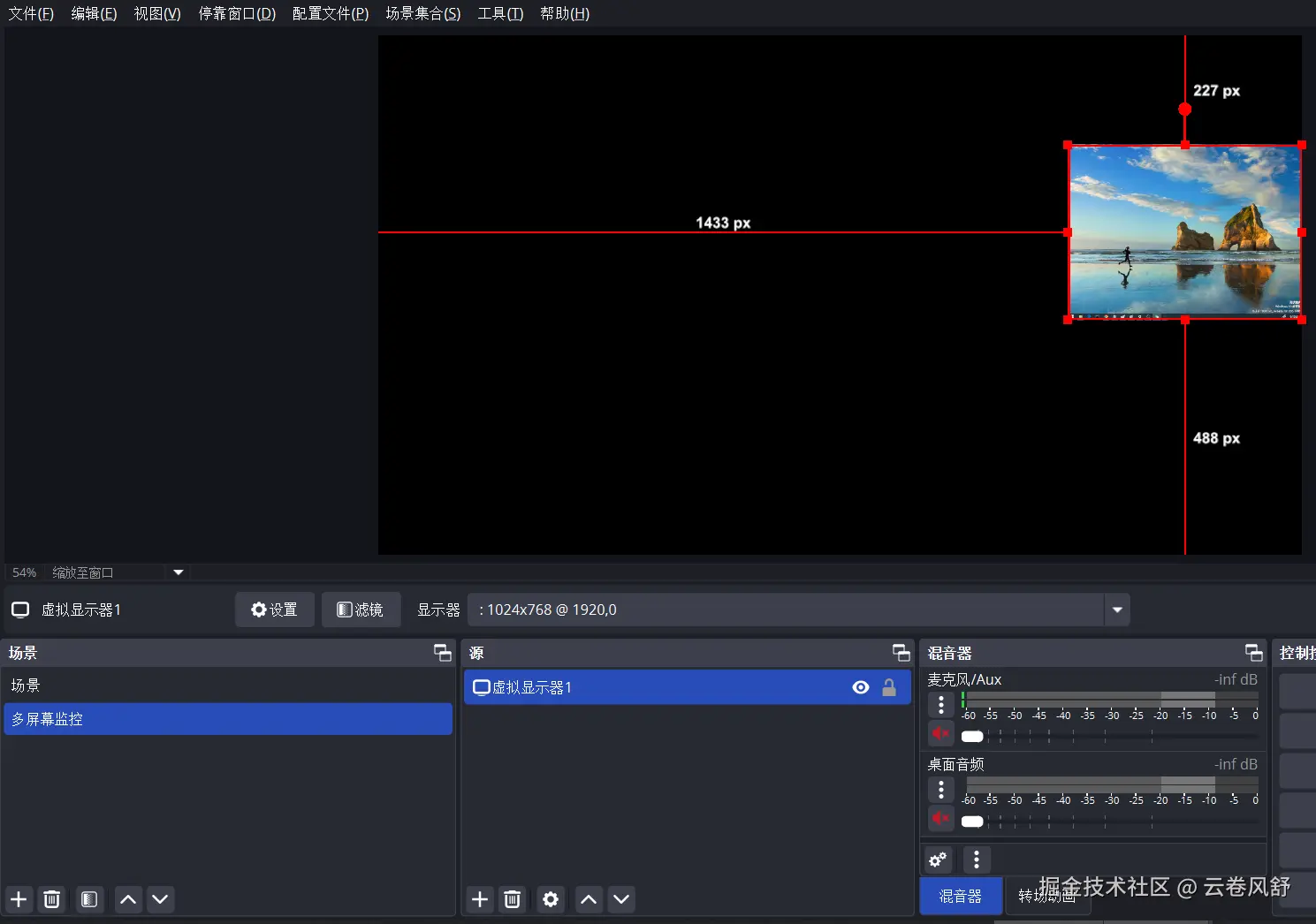Open 麦克风/Aux options three-dot menu

(x=941, y=704)
